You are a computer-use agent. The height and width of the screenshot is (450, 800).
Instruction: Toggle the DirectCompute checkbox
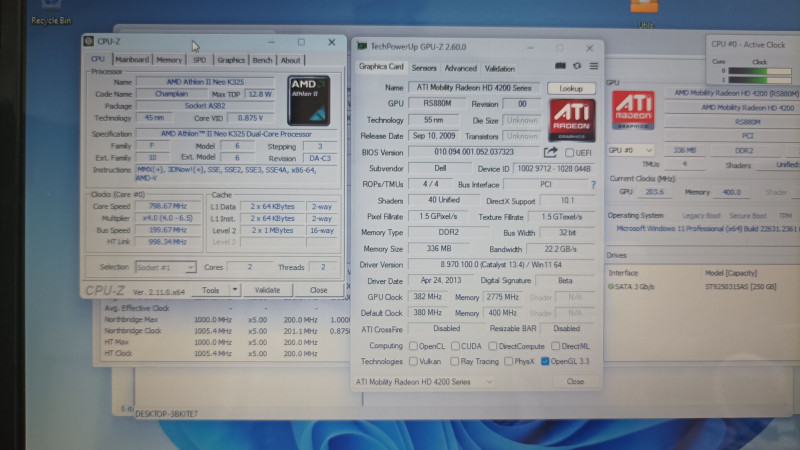[492, 346]
